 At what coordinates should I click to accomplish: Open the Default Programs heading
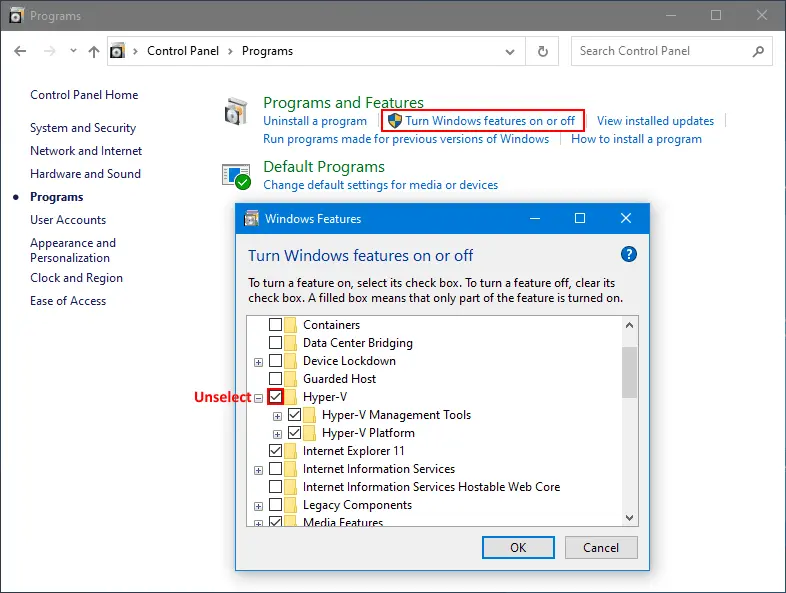[324, 166]
